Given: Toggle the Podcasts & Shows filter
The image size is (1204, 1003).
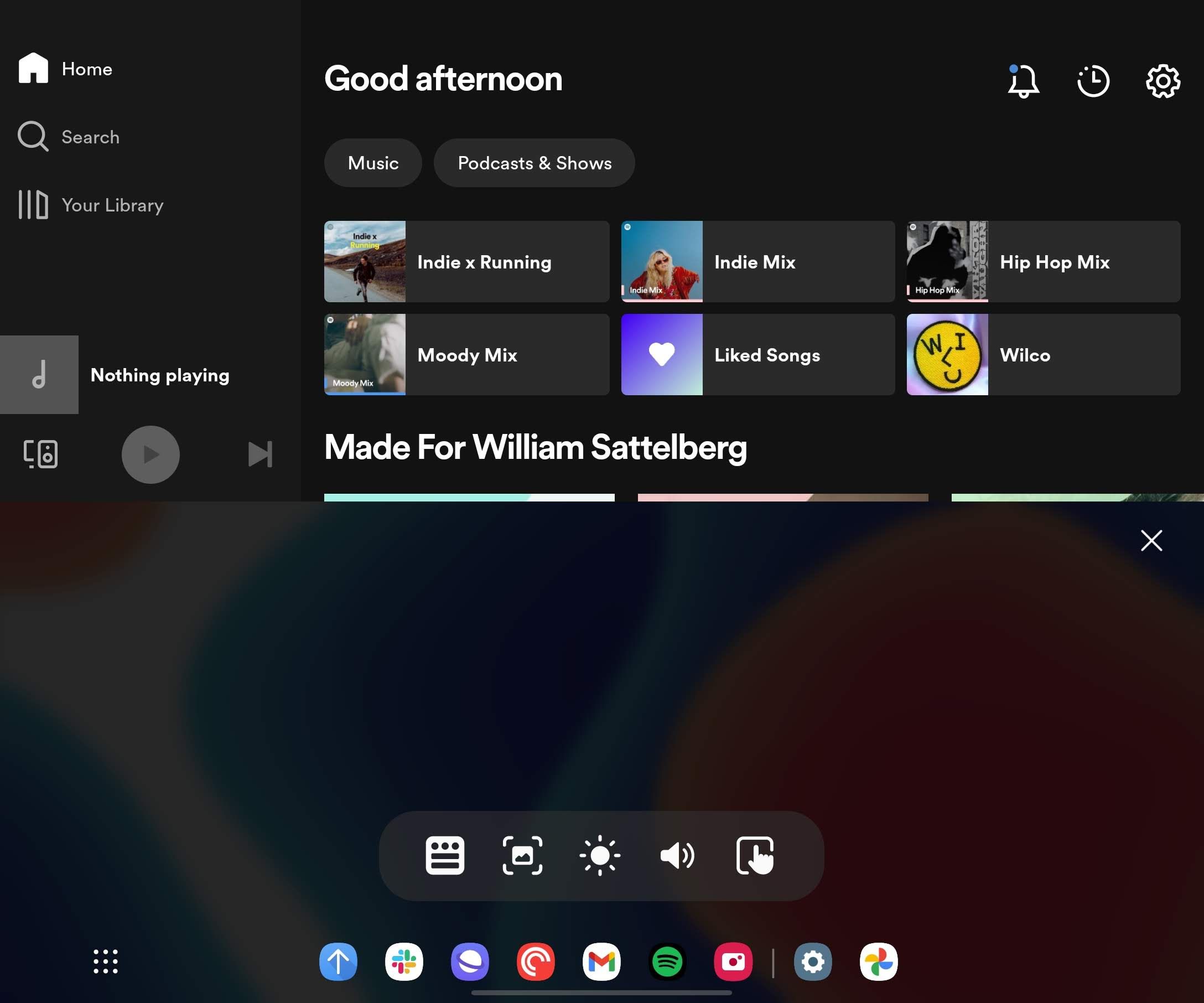Looking at the screenshot, I should pos(534,163).
